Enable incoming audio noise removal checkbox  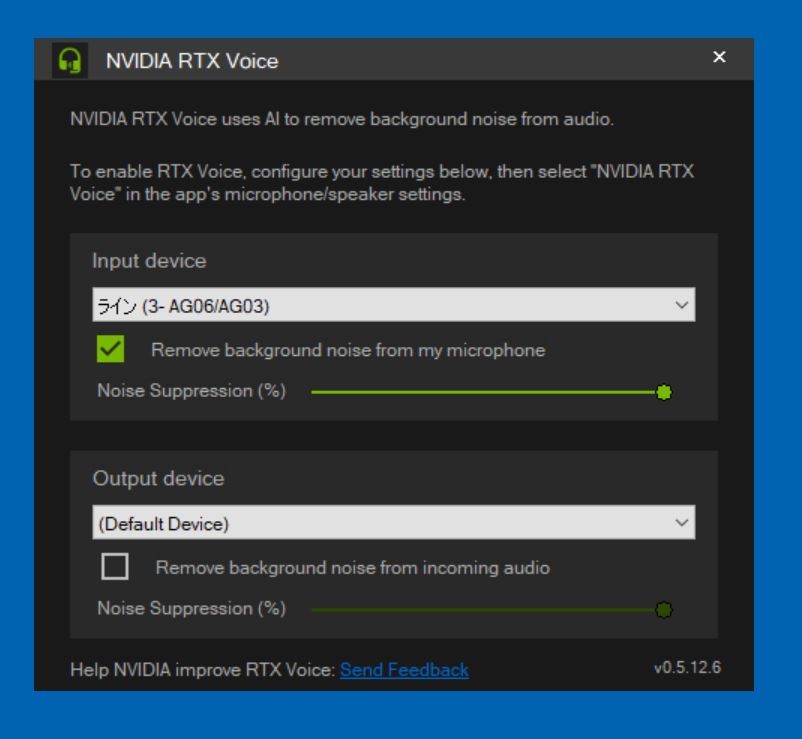(114, 567)
